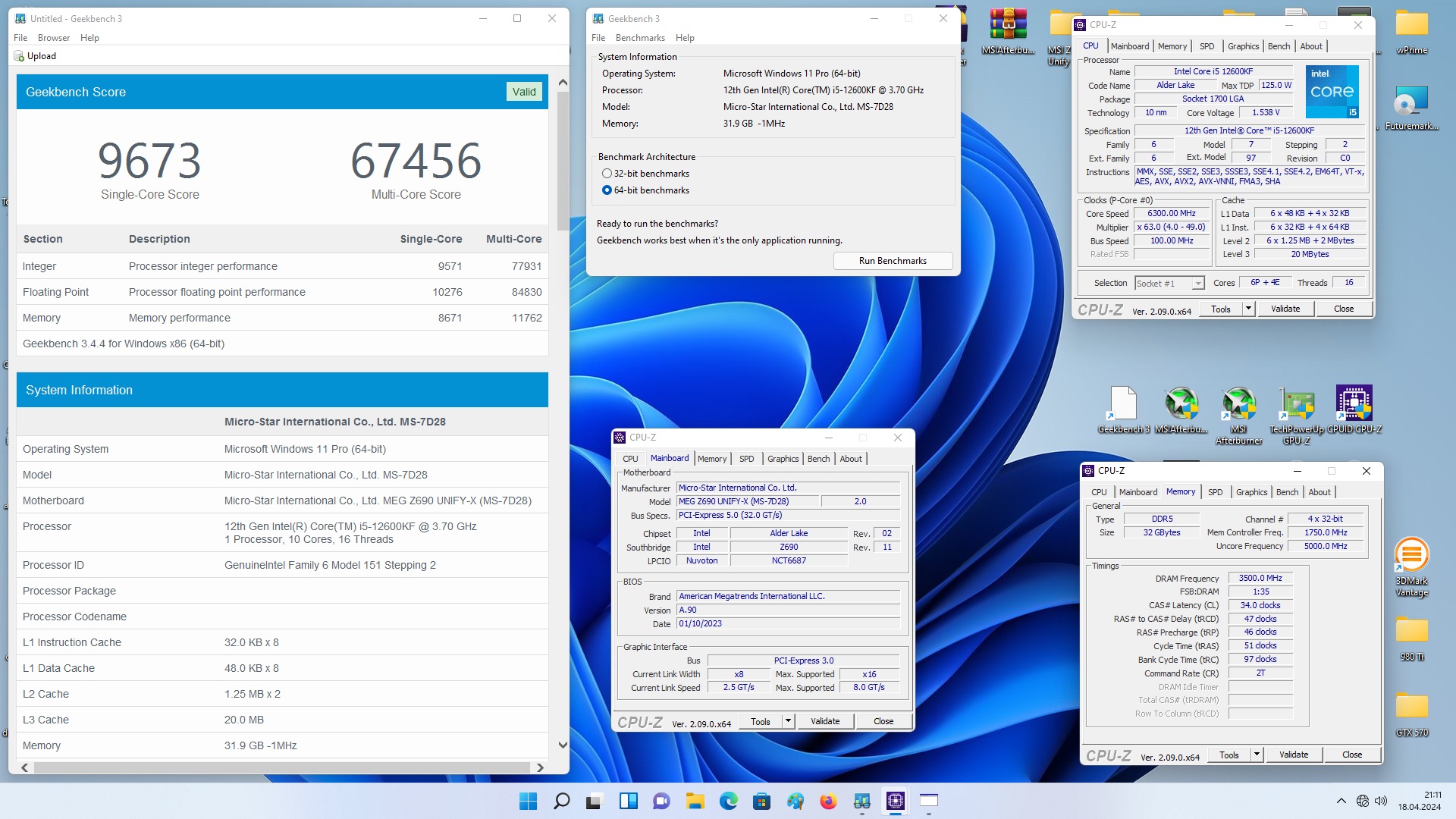
Task: Open the Chat app from the taskbar
Action: click(x=661, y=801)
